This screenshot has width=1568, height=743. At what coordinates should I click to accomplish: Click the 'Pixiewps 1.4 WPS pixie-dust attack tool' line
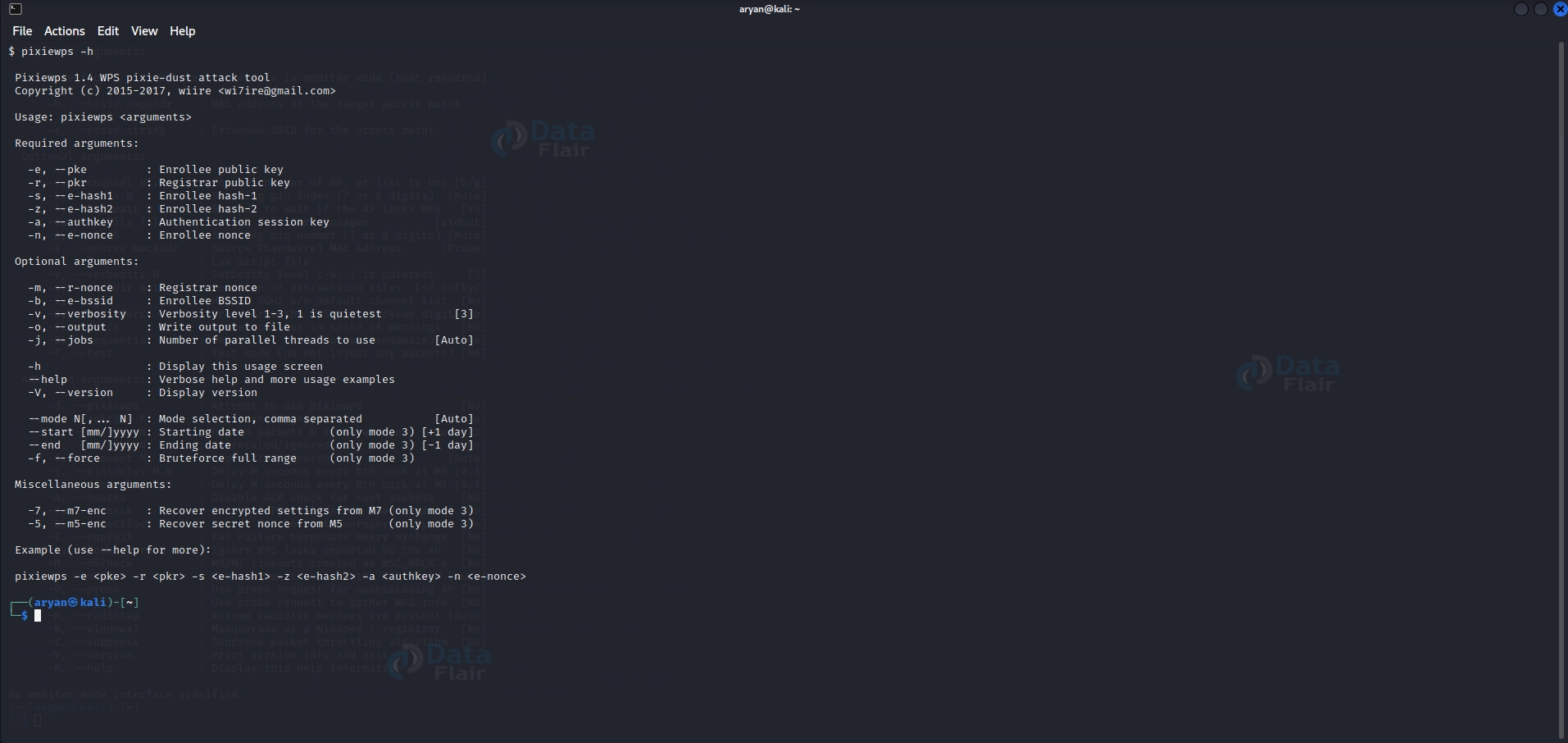pyautogui.click(x=143, y=78)
